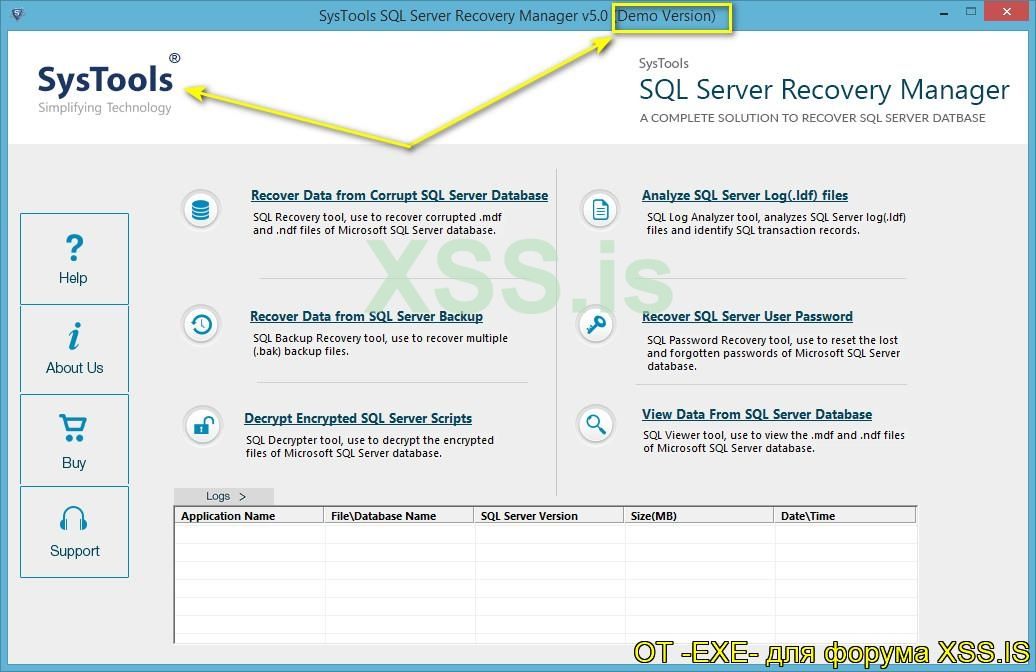Click the SQL Server Version column header
The width and height of the screenshot is (1036, 672).
549,516
